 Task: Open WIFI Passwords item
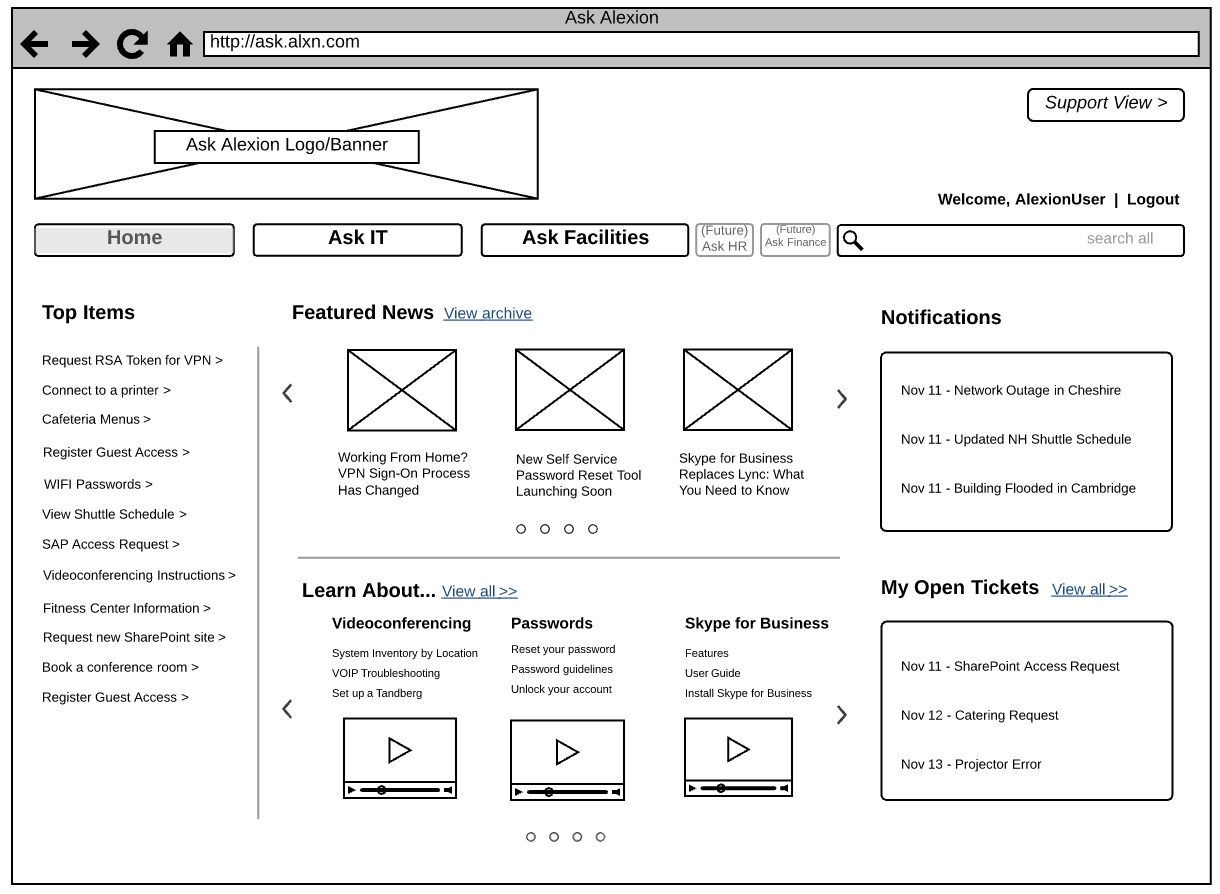pos(98,484)
